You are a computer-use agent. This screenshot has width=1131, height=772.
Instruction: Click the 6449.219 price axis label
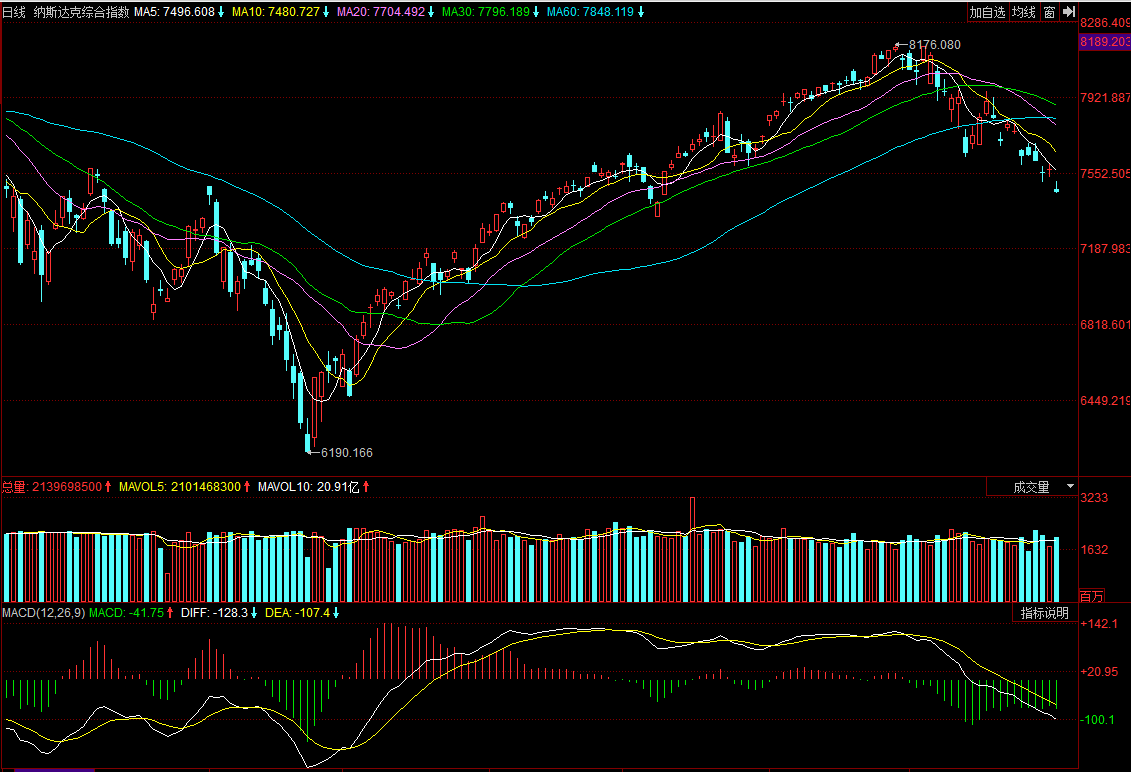1104,400
